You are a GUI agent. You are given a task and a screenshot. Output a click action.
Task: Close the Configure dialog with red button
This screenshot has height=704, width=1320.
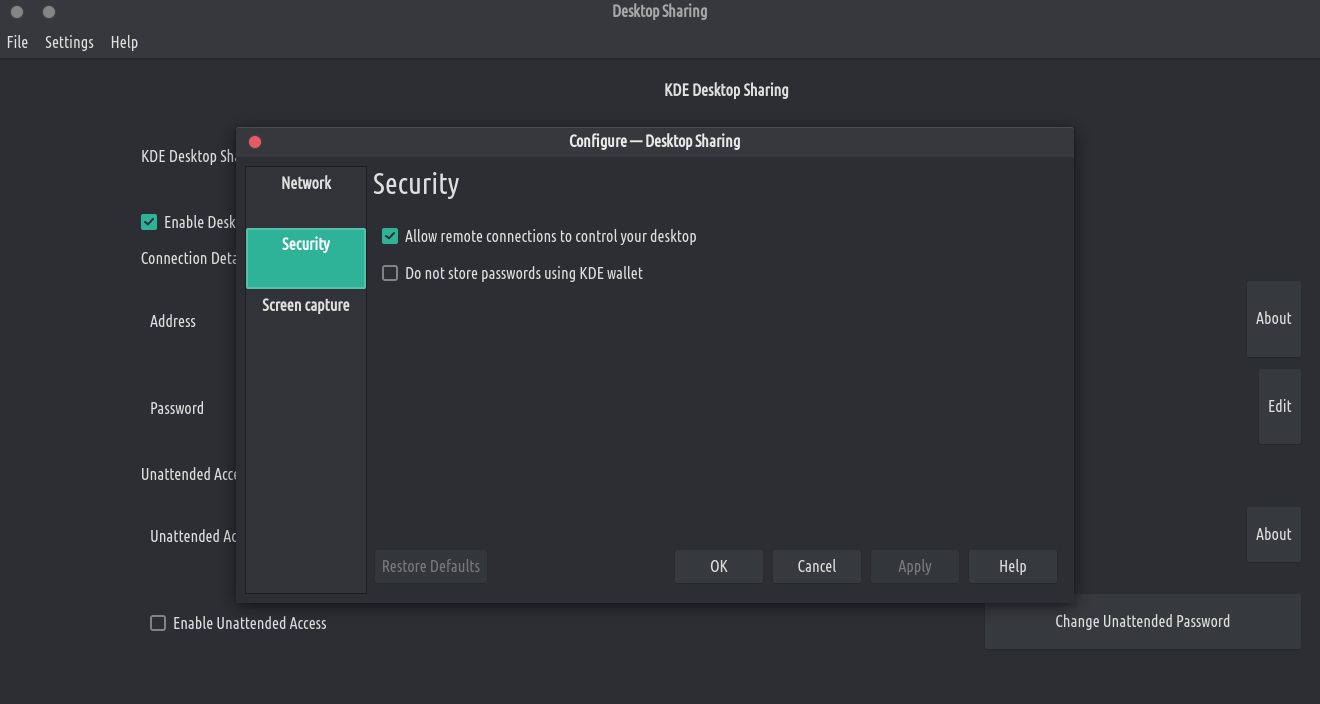click(x=255, y=142)
